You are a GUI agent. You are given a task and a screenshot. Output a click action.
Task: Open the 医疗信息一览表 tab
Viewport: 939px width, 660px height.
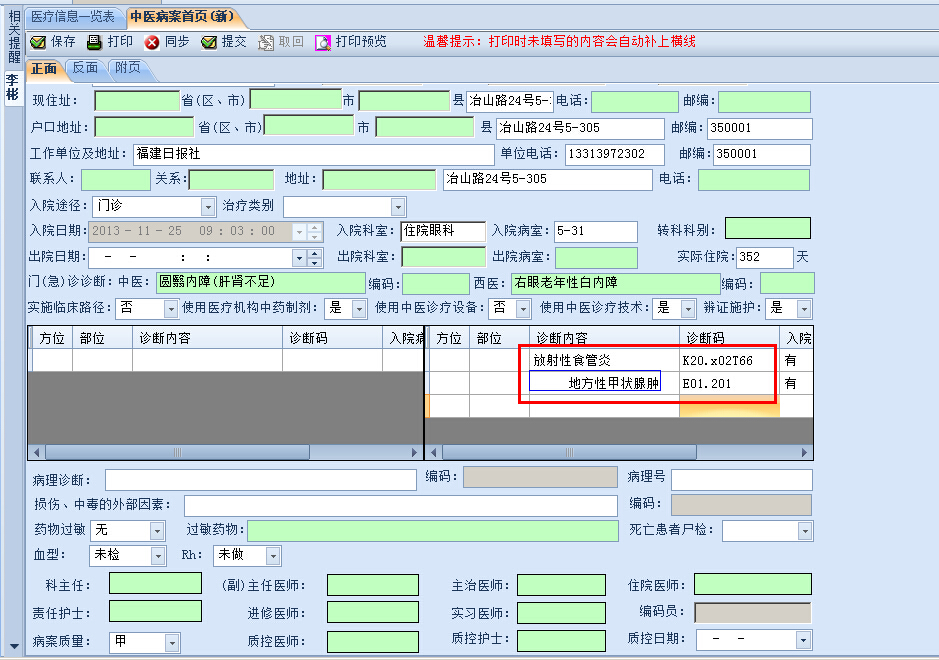pos(72,17)
